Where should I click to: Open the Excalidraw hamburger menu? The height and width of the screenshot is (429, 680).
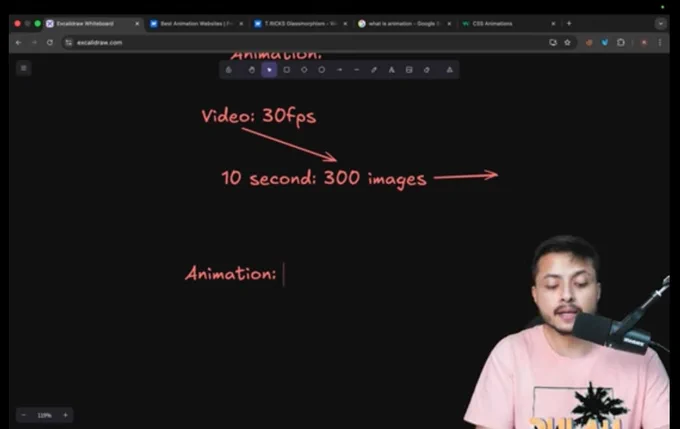pyautogui.click(x=24, y=68)
